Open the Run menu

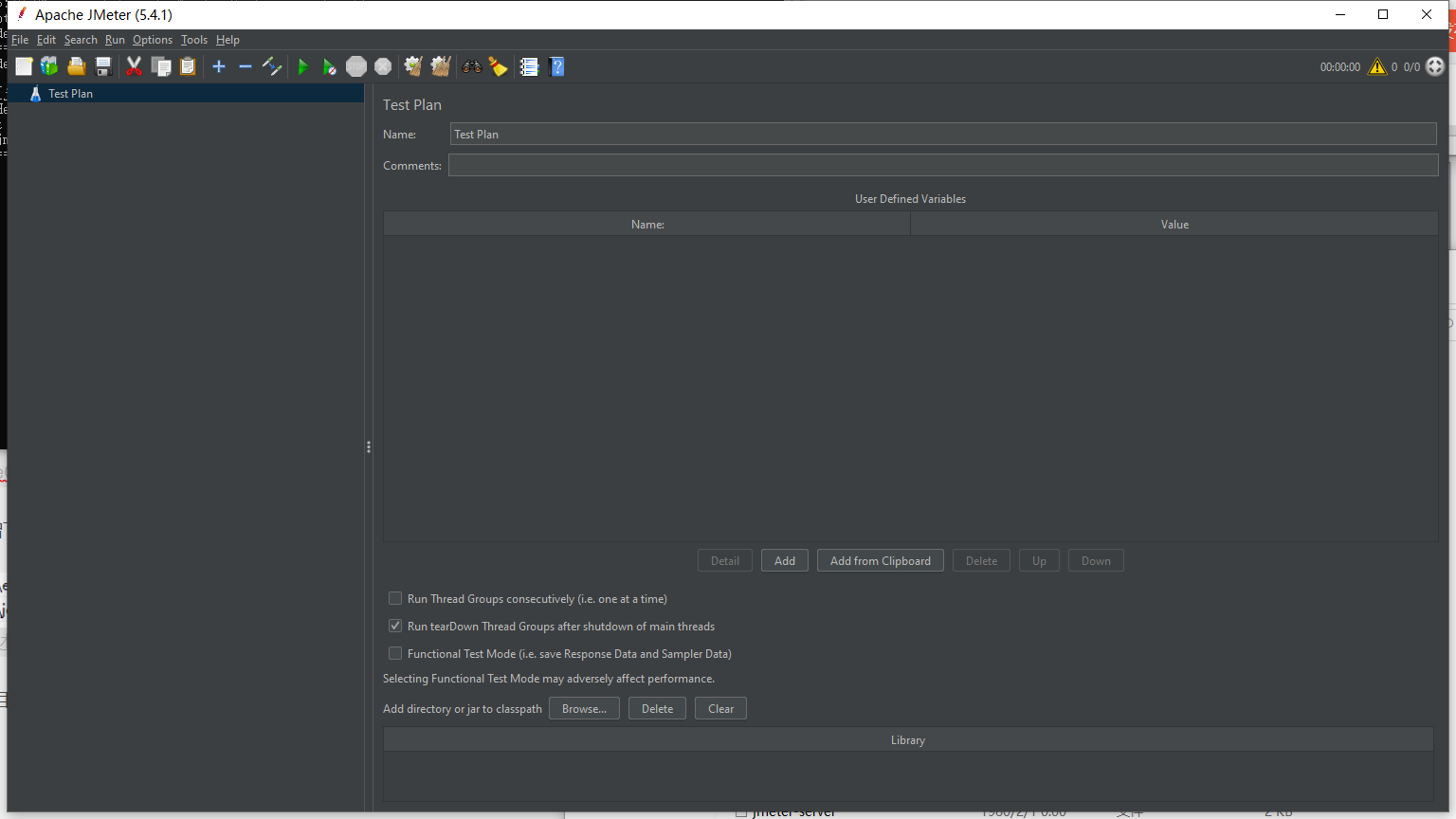coord(115,40)
